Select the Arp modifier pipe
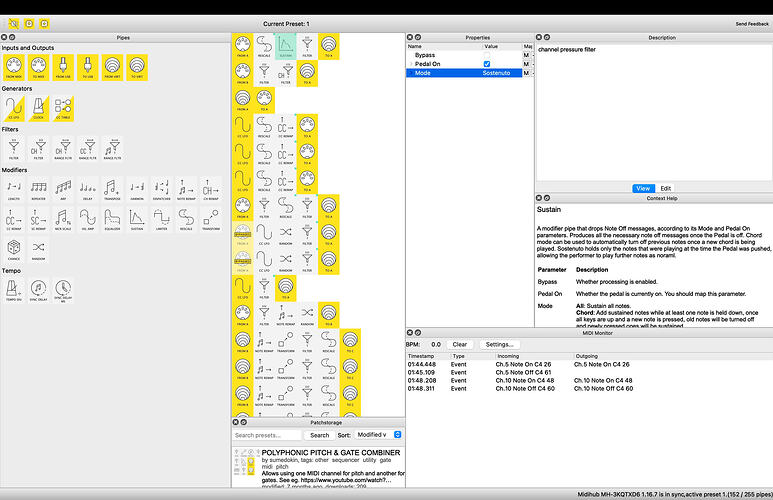Screen dimensions: 773x500 63,189
